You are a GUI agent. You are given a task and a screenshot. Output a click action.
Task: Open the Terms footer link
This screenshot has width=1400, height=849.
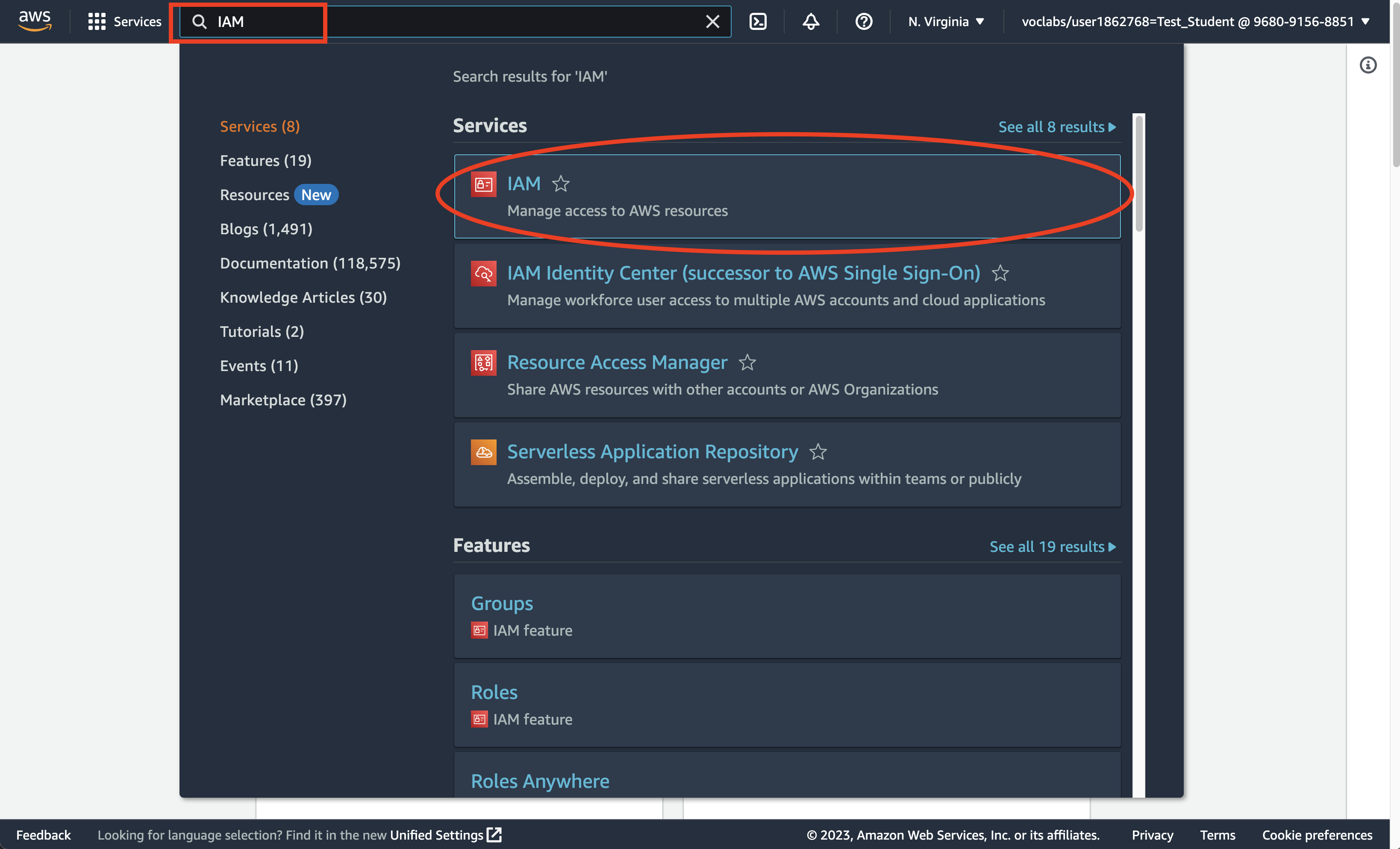[x=1218, y=835]
